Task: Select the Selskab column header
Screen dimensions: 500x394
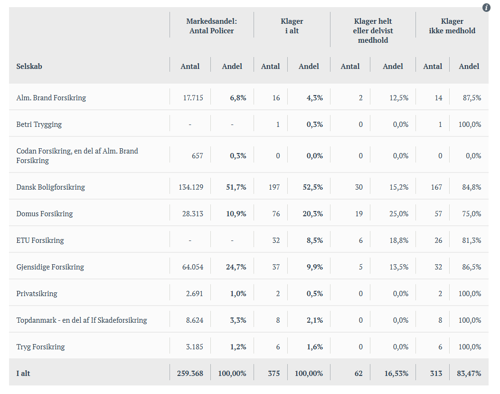Action: click(29, 66)
